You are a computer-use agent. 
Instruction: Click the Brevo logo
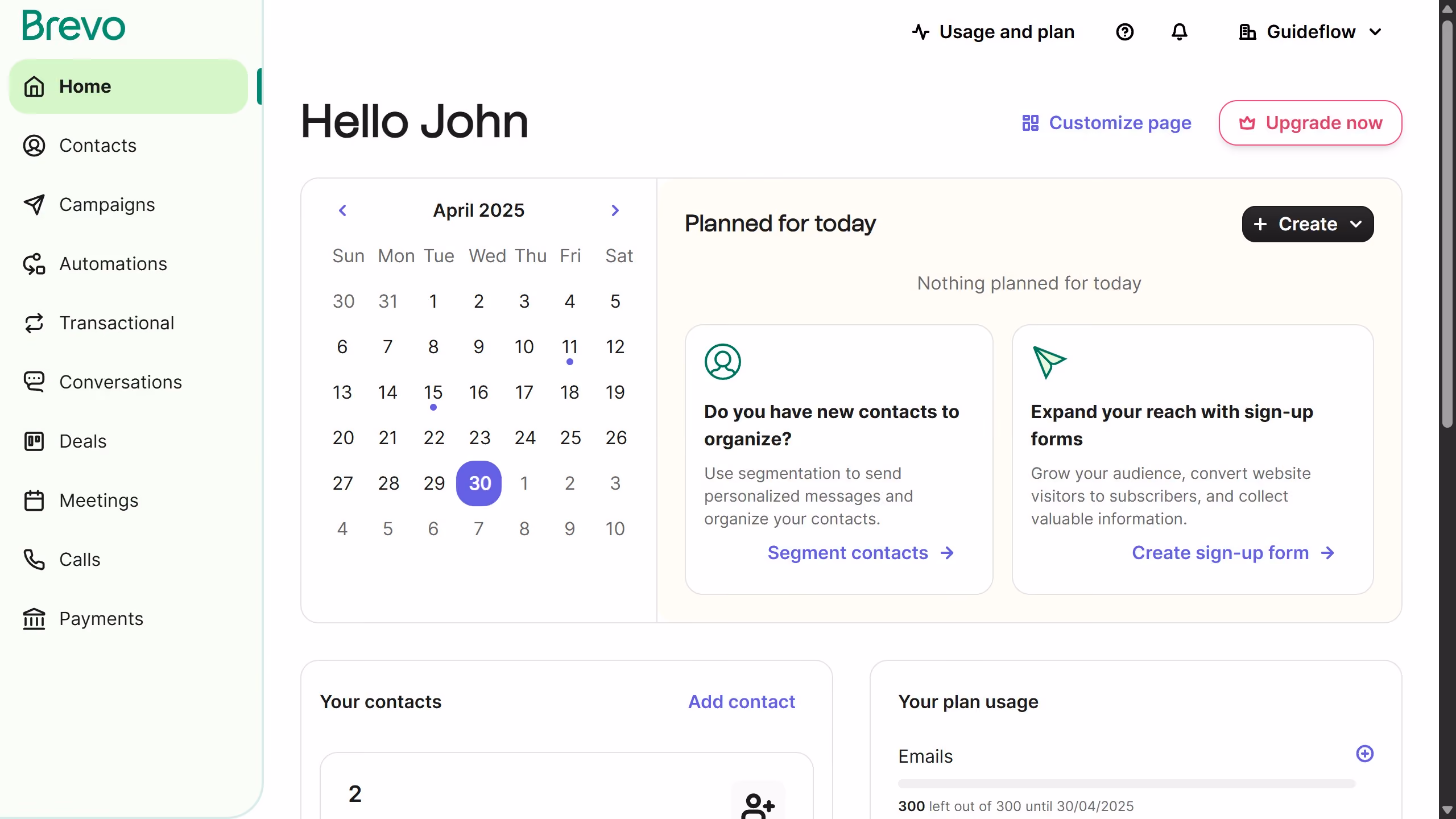(x=73, y=26)
